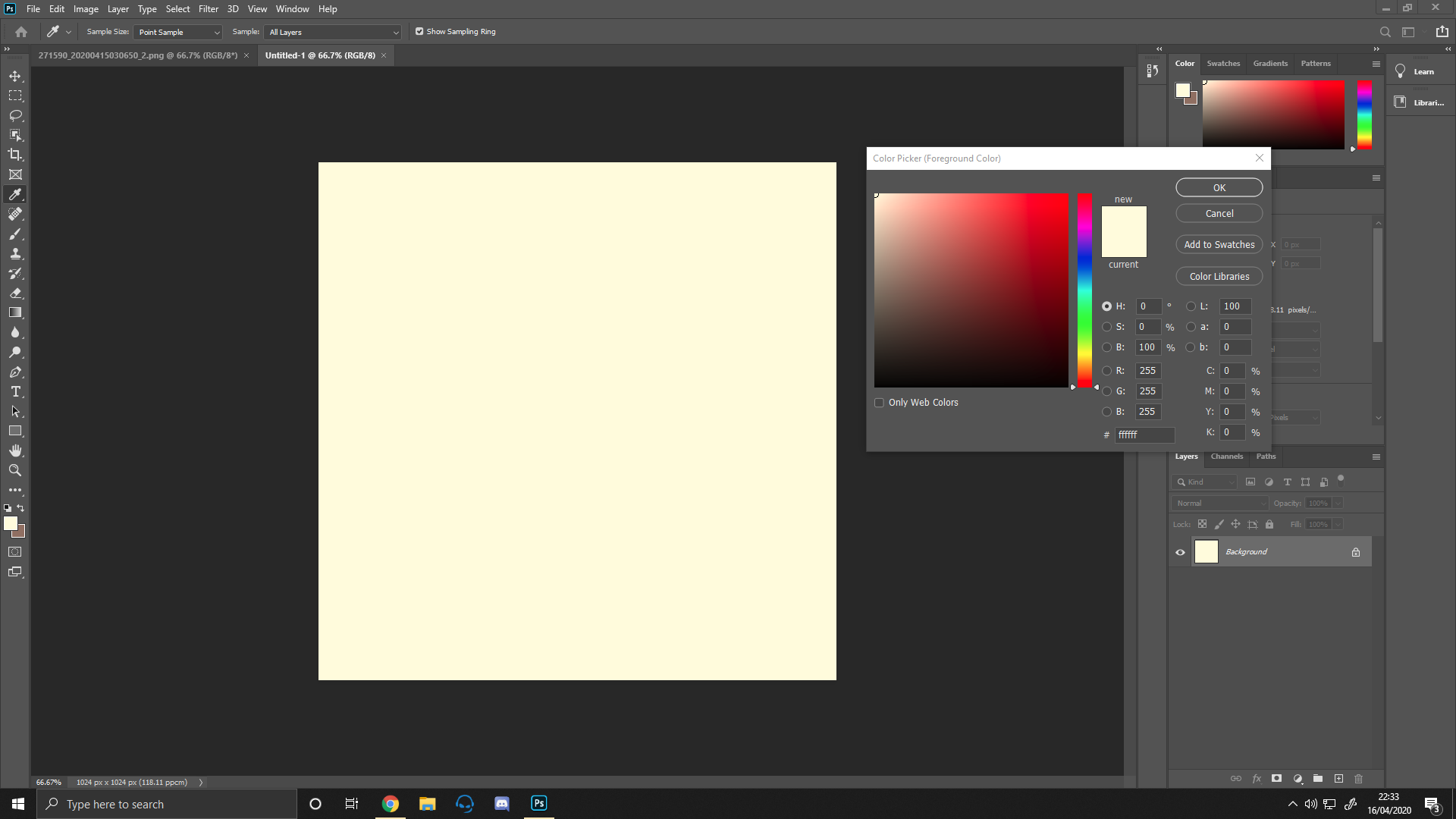Uncheck Show Sampling Ring option

pos(419,32)
